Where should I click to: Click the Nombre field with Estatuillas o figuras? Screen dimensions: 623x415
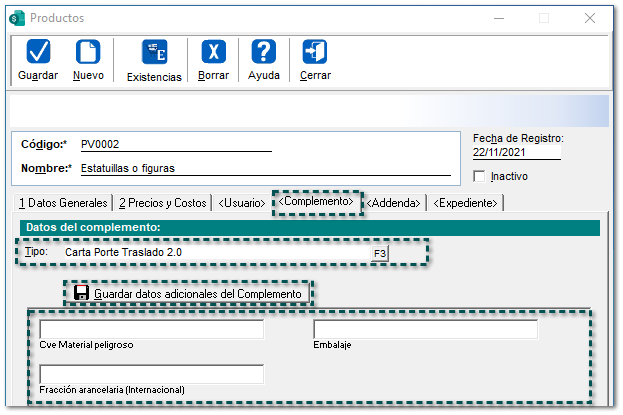pyautogui.click(x=264, y=168)
